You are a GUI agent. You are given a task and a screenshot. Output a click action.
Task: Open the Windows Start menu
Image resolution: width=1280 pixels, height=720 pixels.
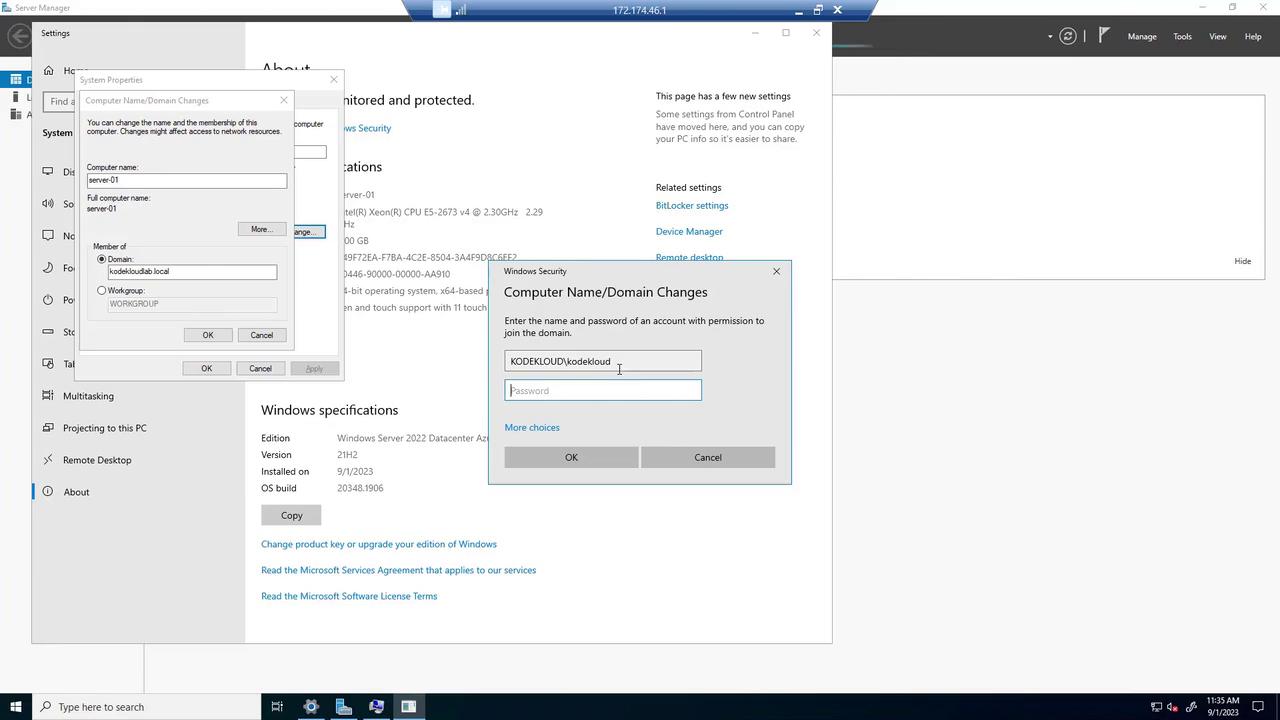[x=15, y=707]
